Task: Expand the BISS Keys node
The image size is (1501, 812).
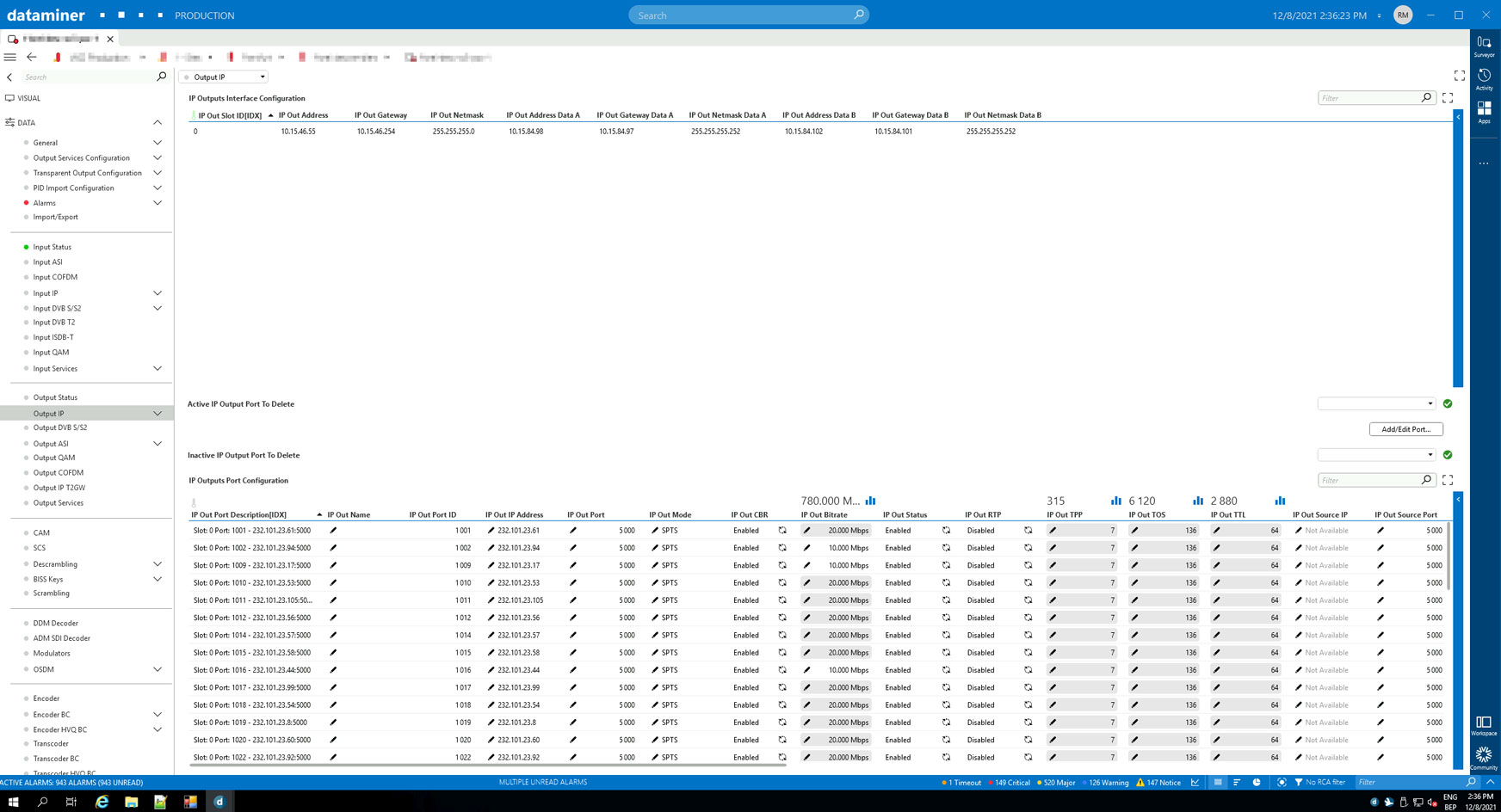Action: pos(158,579)
